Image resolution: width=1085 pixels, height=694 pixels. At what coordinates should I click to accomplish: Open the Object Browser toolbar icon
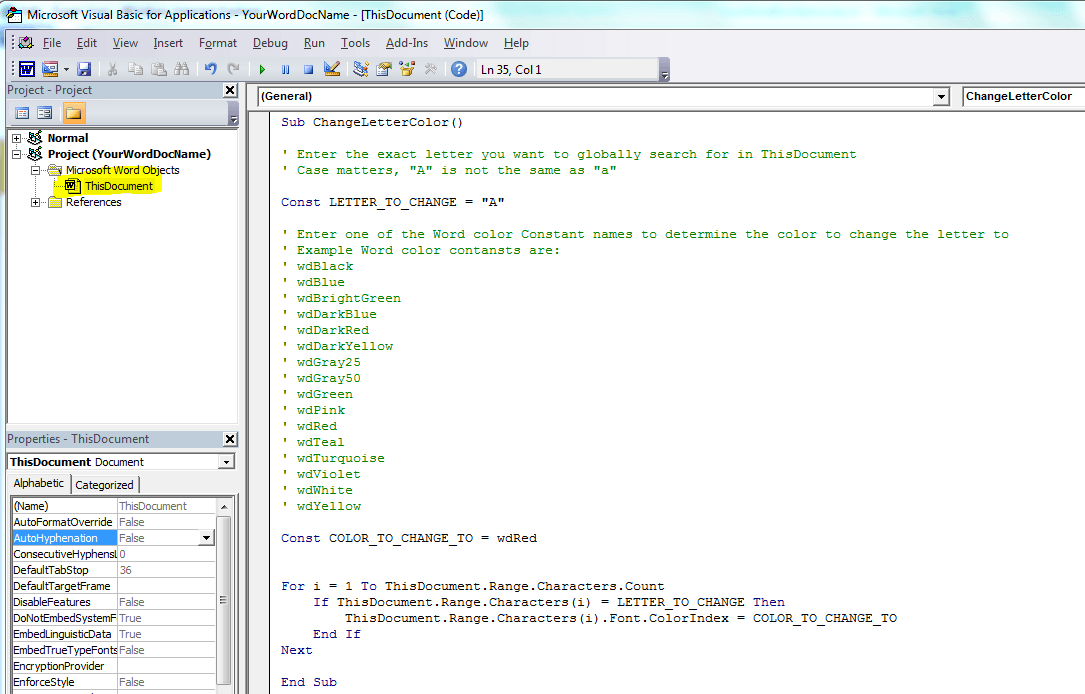tap(407, 69)
